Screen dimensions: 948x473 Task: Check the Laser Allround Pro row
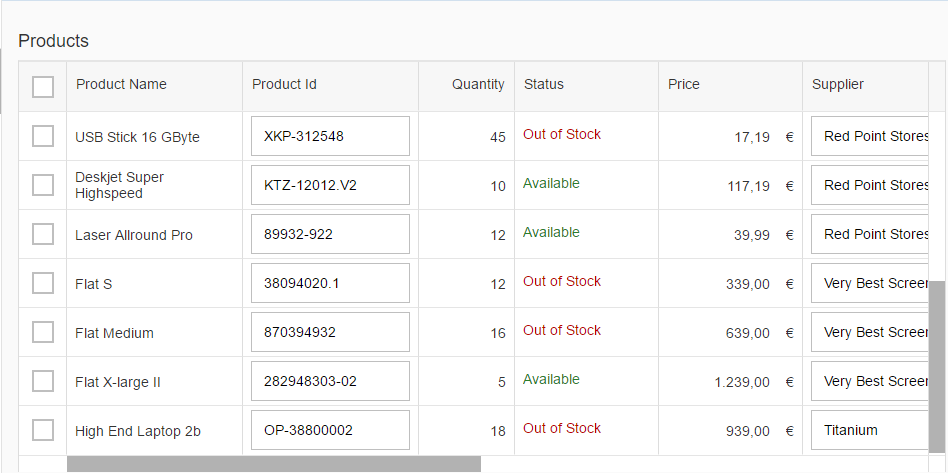click(43, 234)
